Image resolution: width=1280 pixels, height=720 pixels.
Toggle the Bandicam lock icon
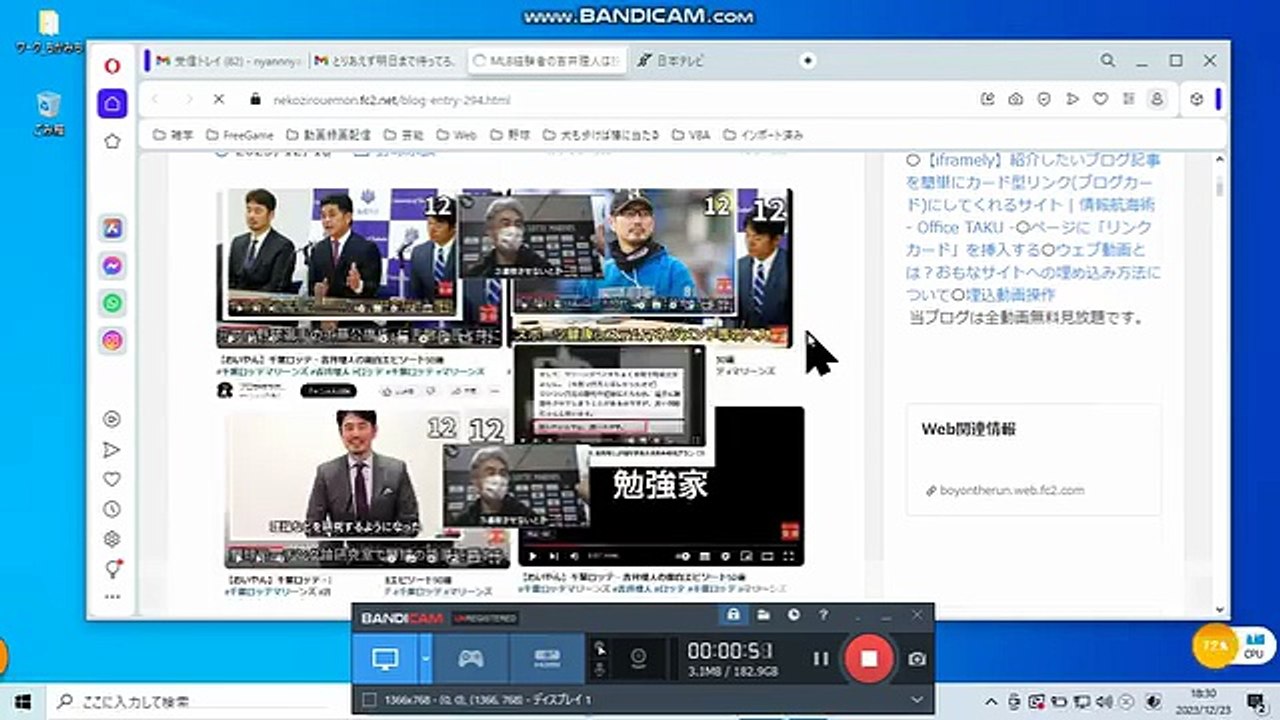pyautogui.click(x=733, y=615)
